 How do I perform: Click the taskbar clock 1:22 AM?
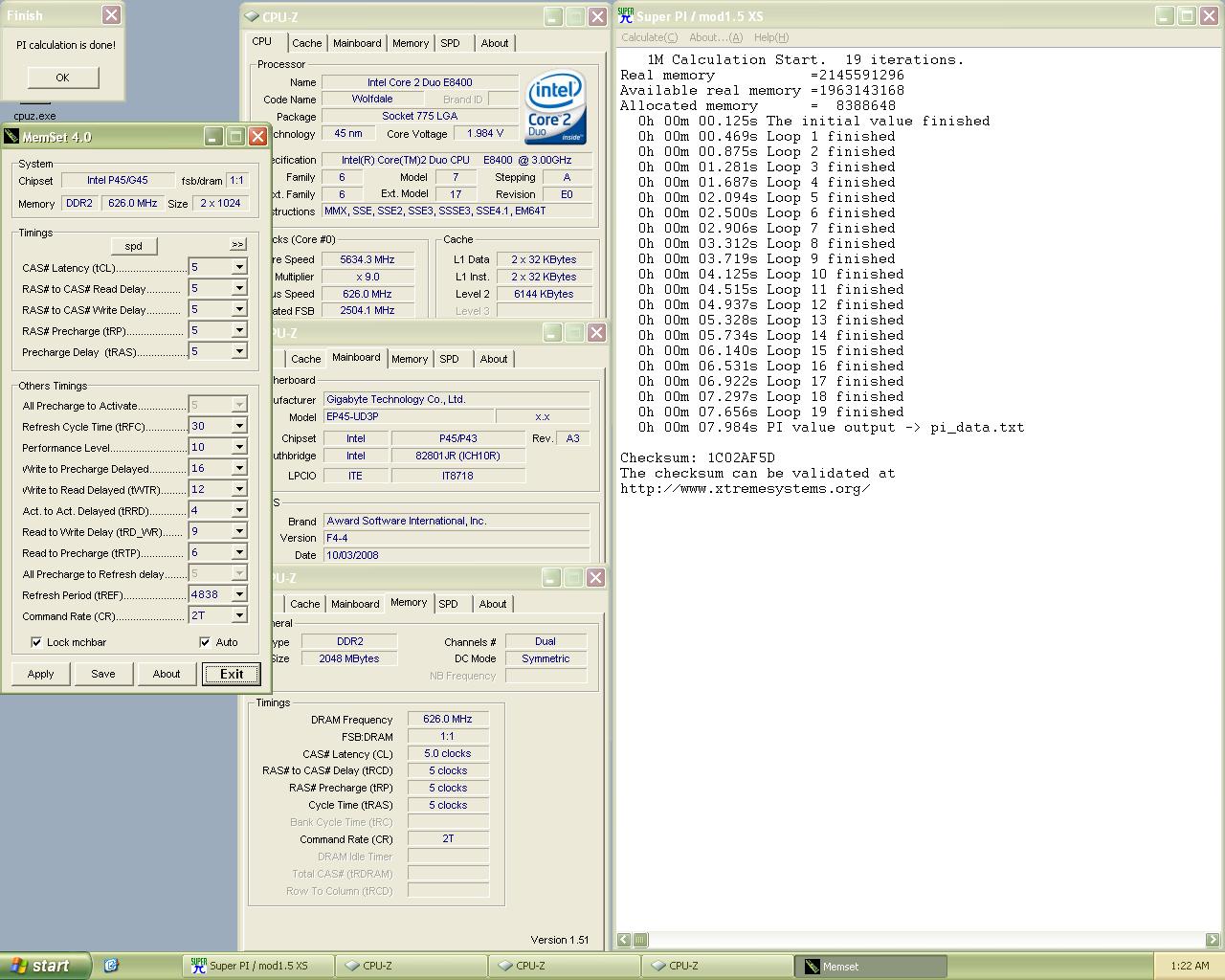coord(1190,966)
